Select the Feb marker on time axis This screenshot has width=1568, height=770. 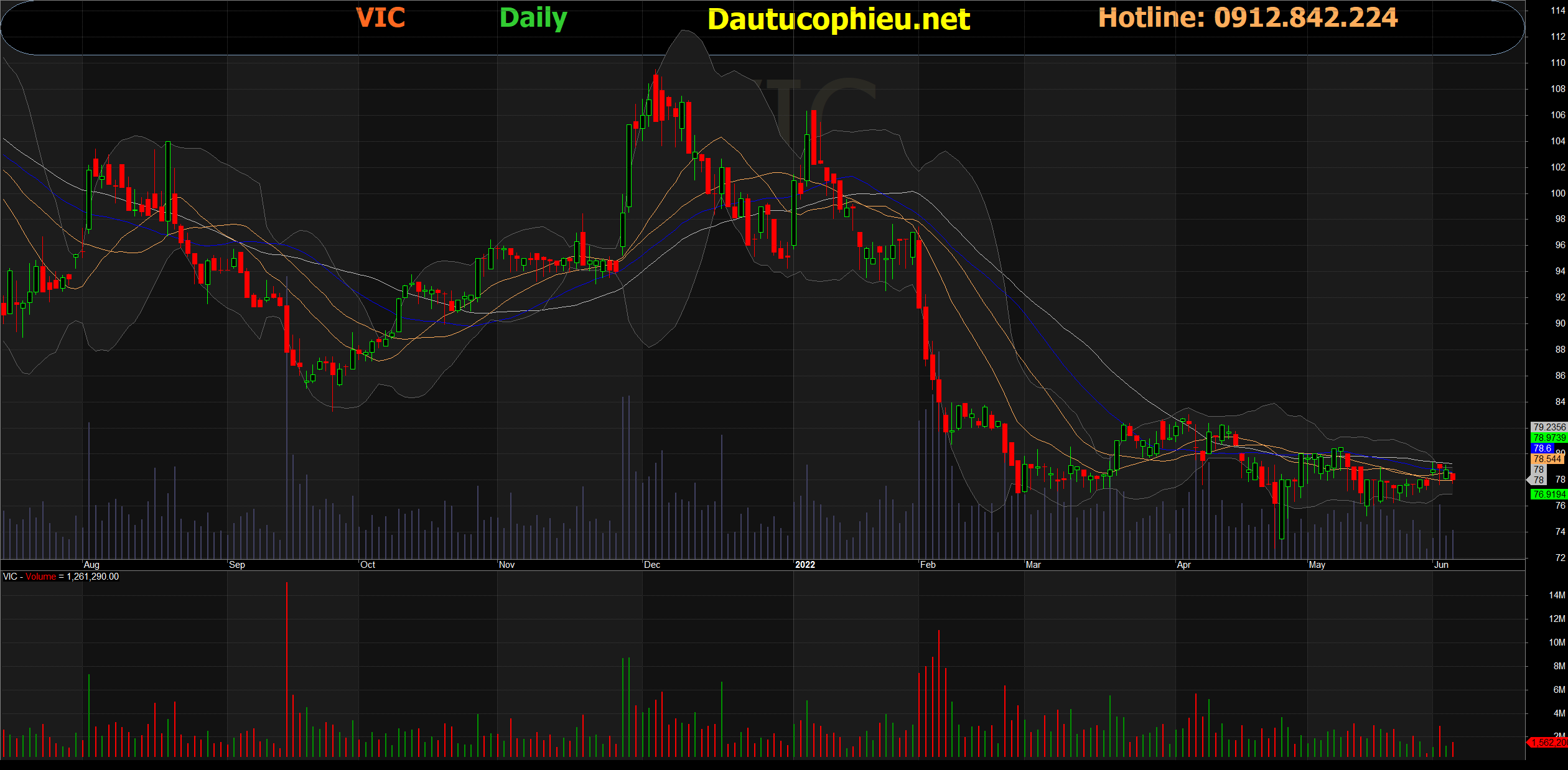[x=928, y=565]
